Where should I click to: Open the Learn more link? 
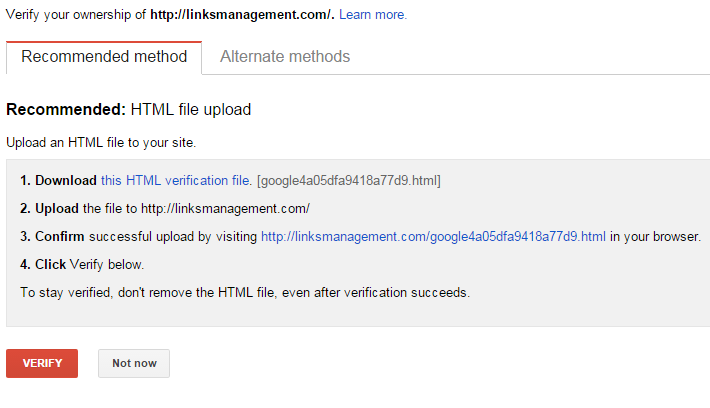(x=373, y=14)
